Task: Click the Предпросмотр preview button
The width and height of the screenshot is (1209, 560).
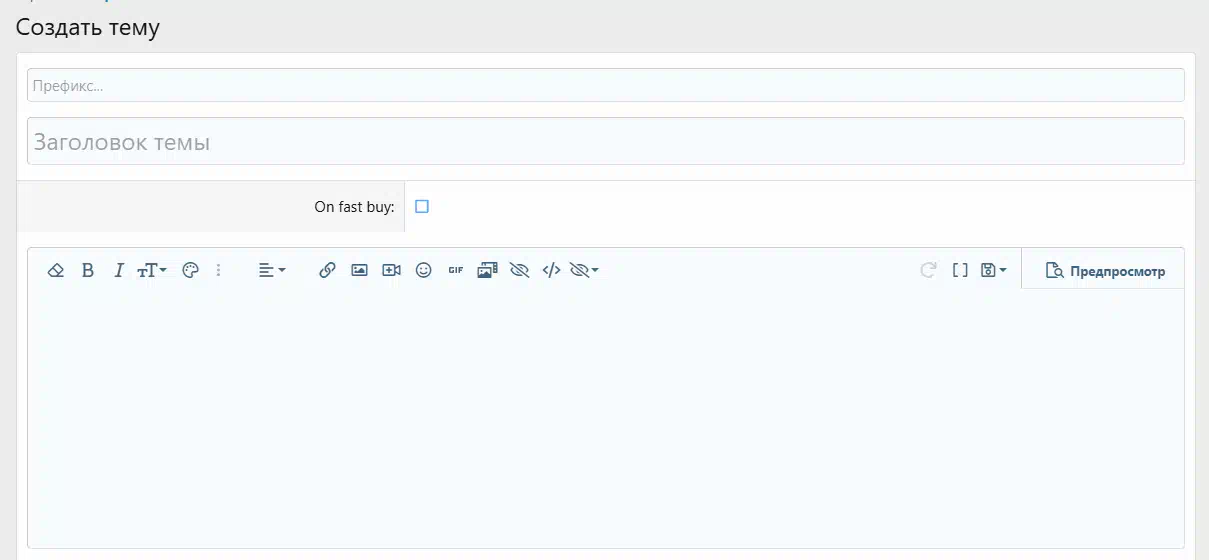Action: [x=1105, y=271]
